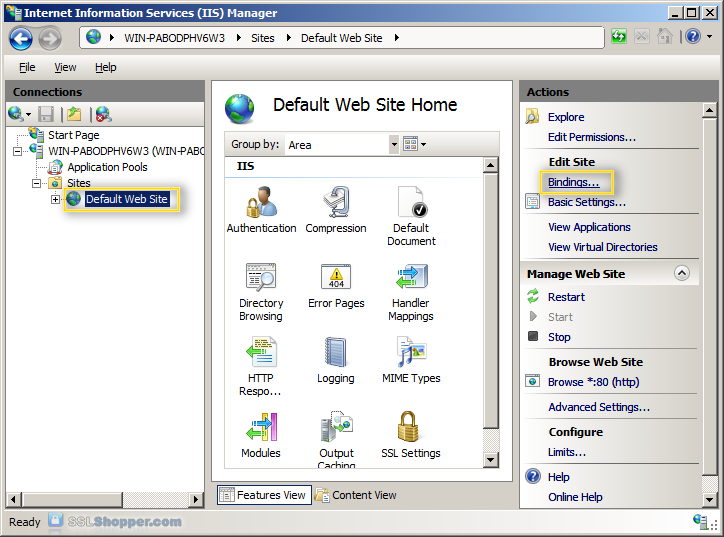Click the Save floppy icon in Connections
The height and width of the screenshot is (537, 724).
[x=46, y=114]
